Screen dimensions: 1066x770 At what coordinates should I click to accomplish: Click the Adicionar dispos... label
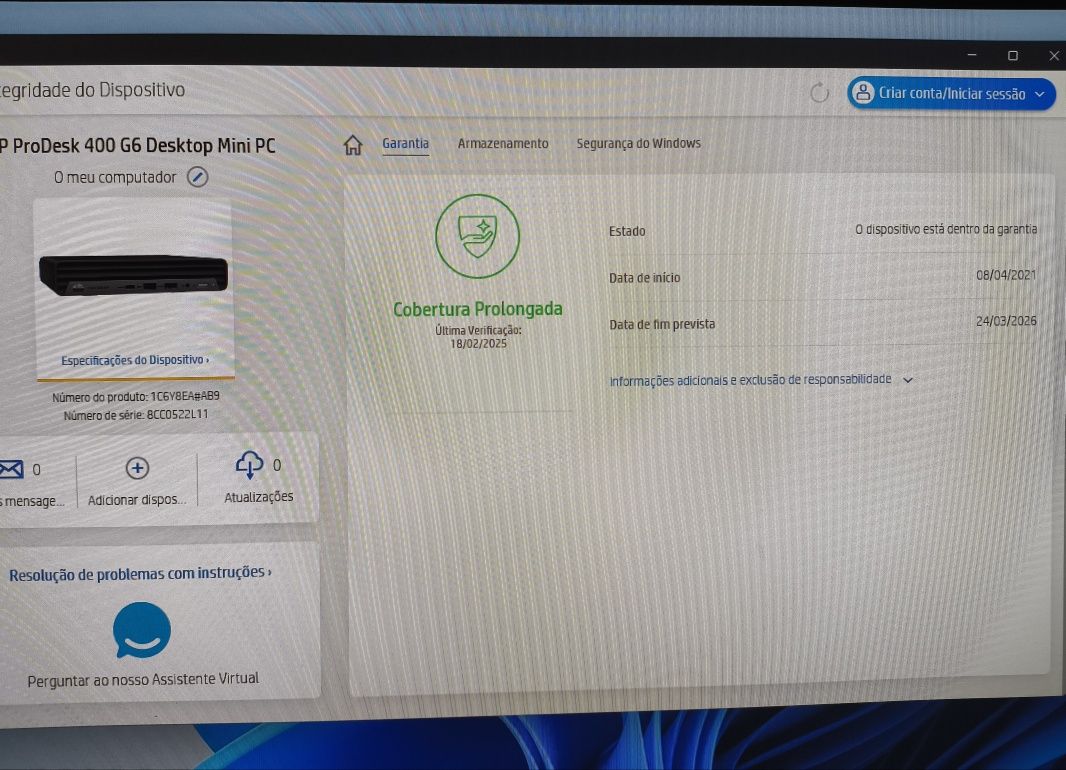click(137, 500)
